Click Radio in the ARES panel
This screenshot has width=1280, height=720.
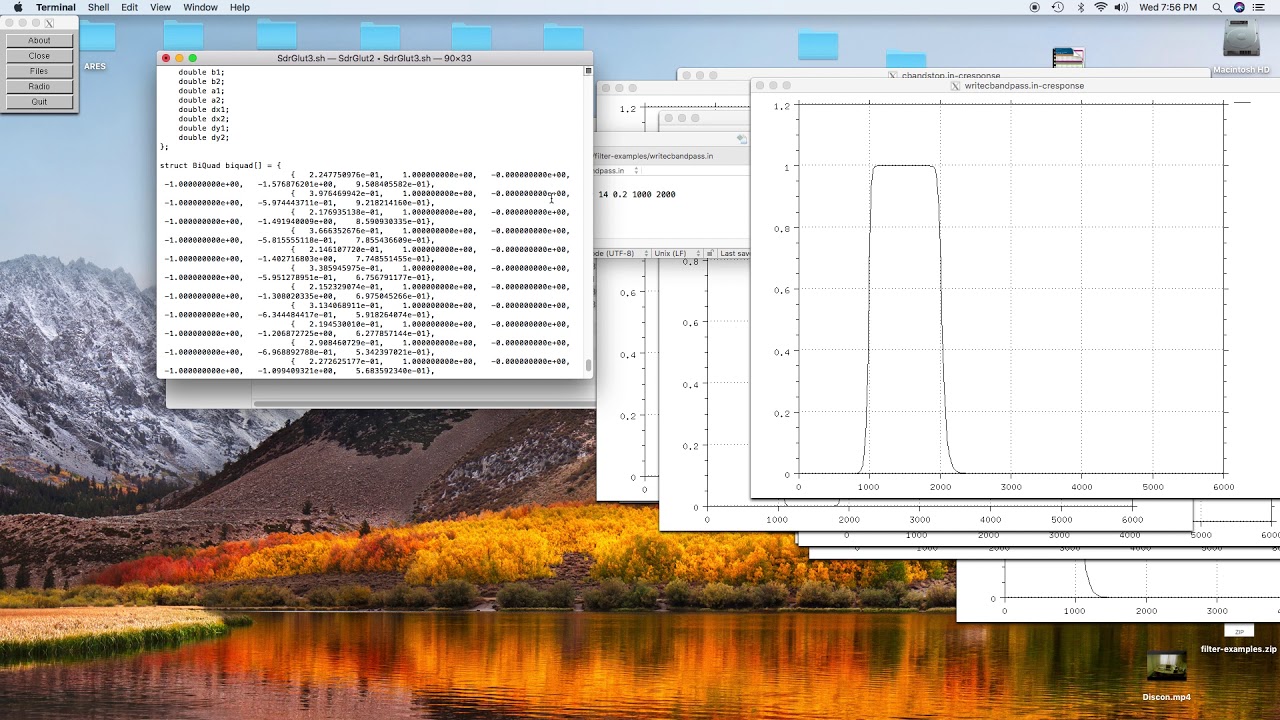(39, 87)
